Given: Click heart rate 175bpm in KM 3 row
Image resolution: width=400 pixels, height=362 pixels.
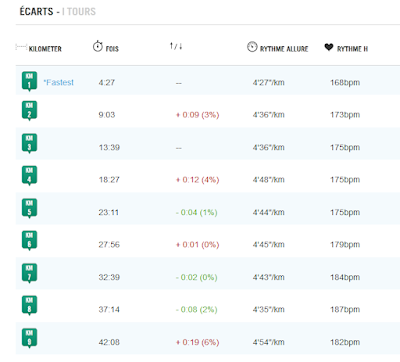Looking at the screenshot, I should click(345, 147).
